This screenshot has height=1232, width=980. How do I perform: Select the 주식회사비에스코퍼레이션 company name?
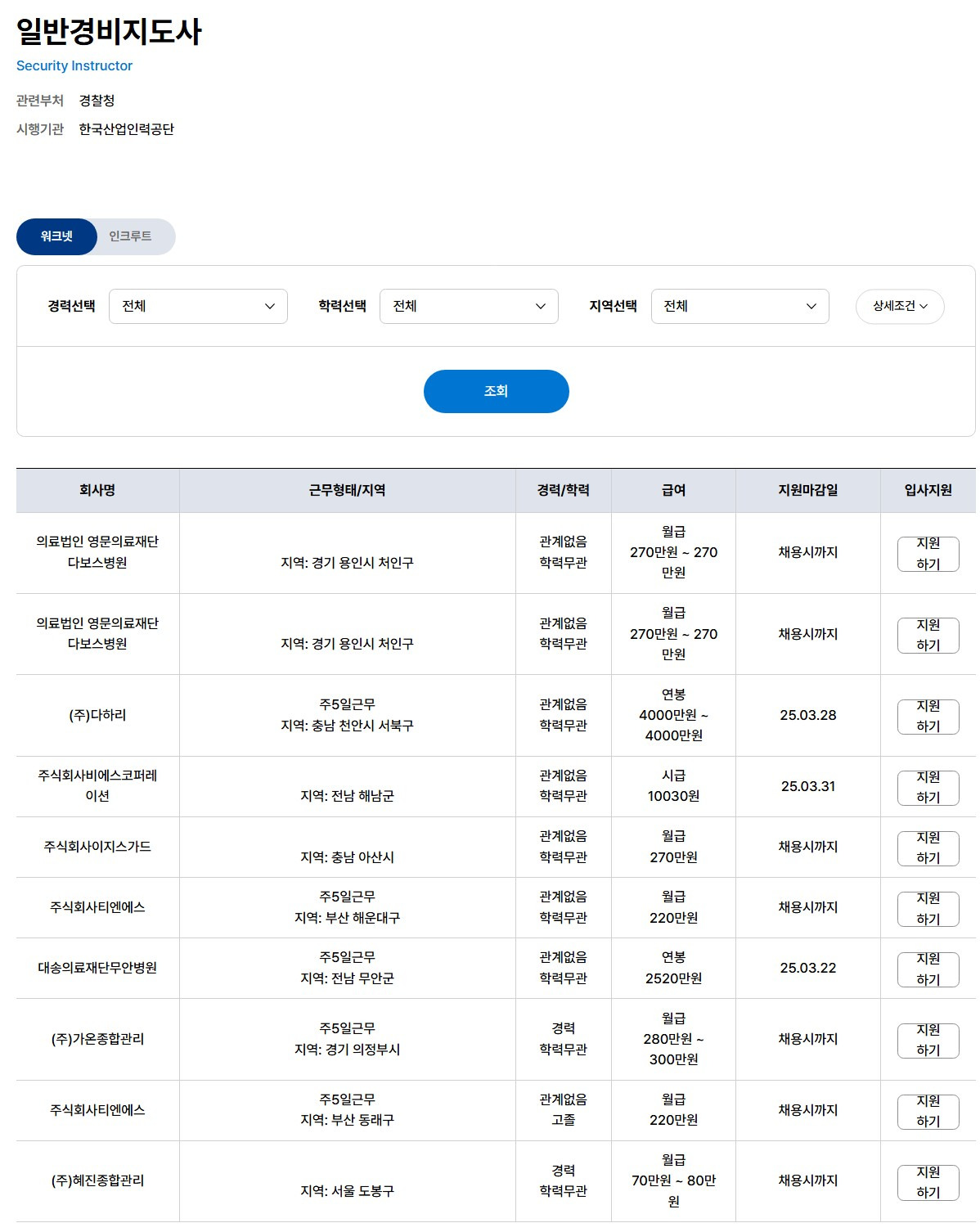point(97,785)
